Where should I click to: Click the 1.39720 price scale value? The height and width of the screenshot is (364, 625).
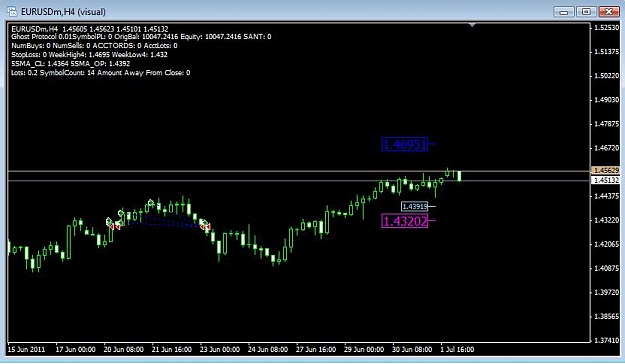(x=606, y=292)
